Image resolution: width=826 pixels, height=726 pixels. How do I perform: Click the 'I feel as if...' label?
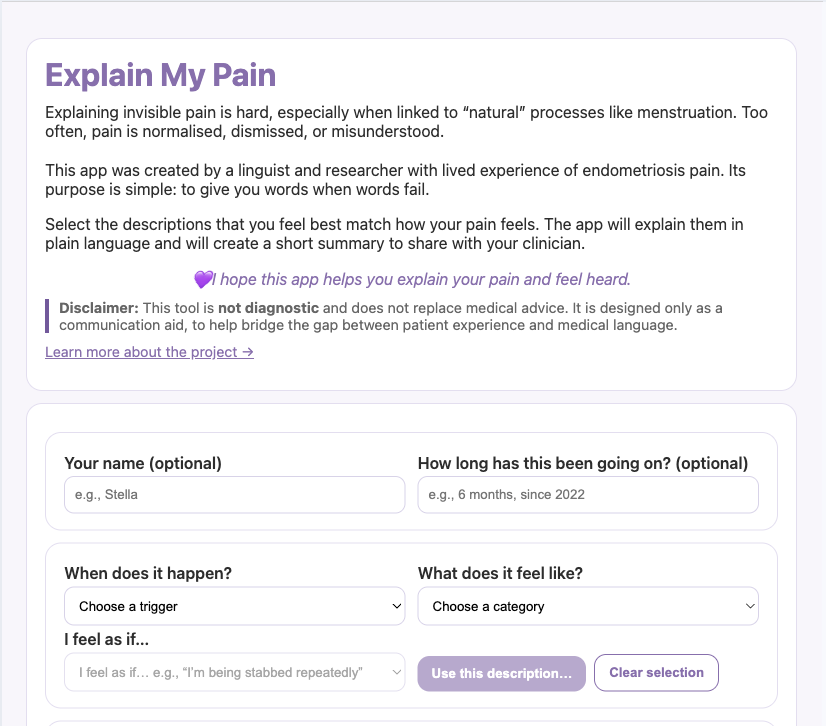(x=114, y=639)
